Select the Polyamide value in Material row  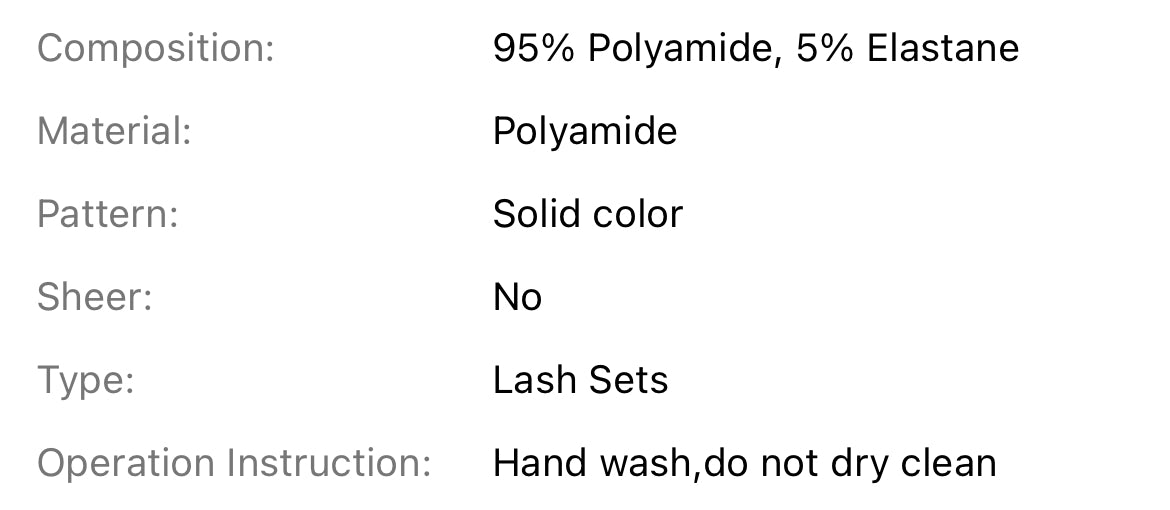tap(585, 131)
